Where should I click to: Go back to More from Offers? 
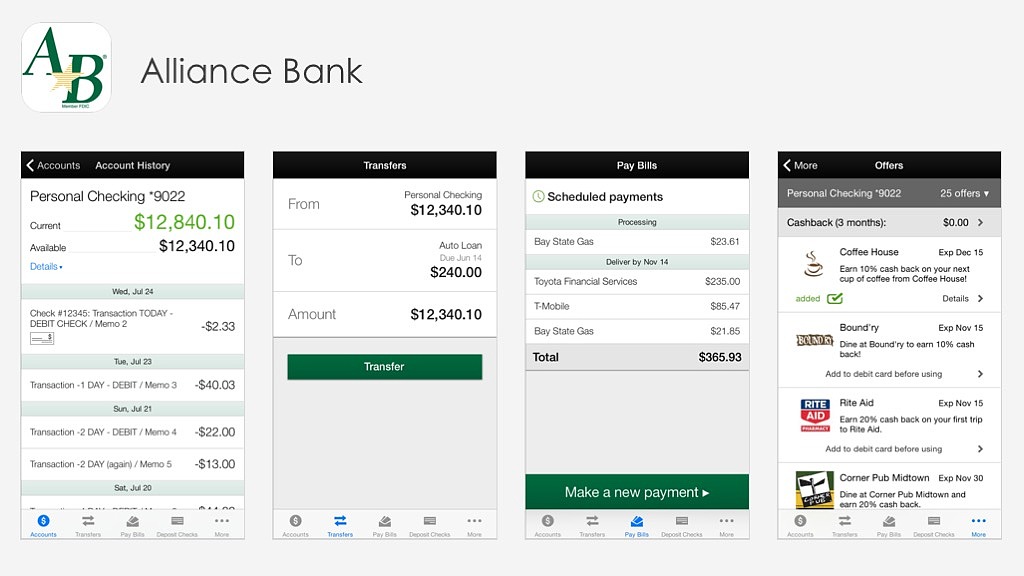(800, 165)
